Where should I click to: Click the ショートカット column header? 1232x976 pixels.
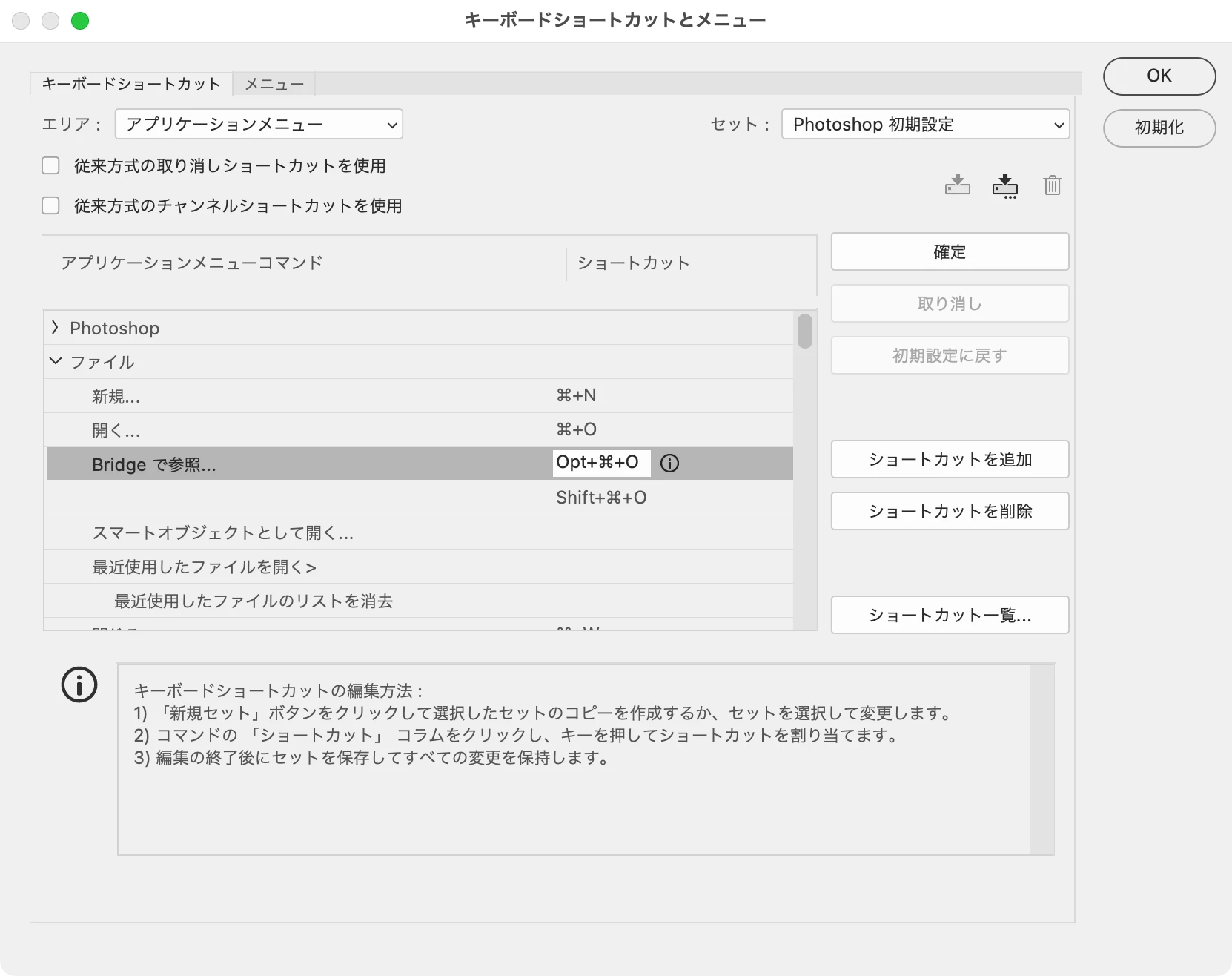click(634, 263)
